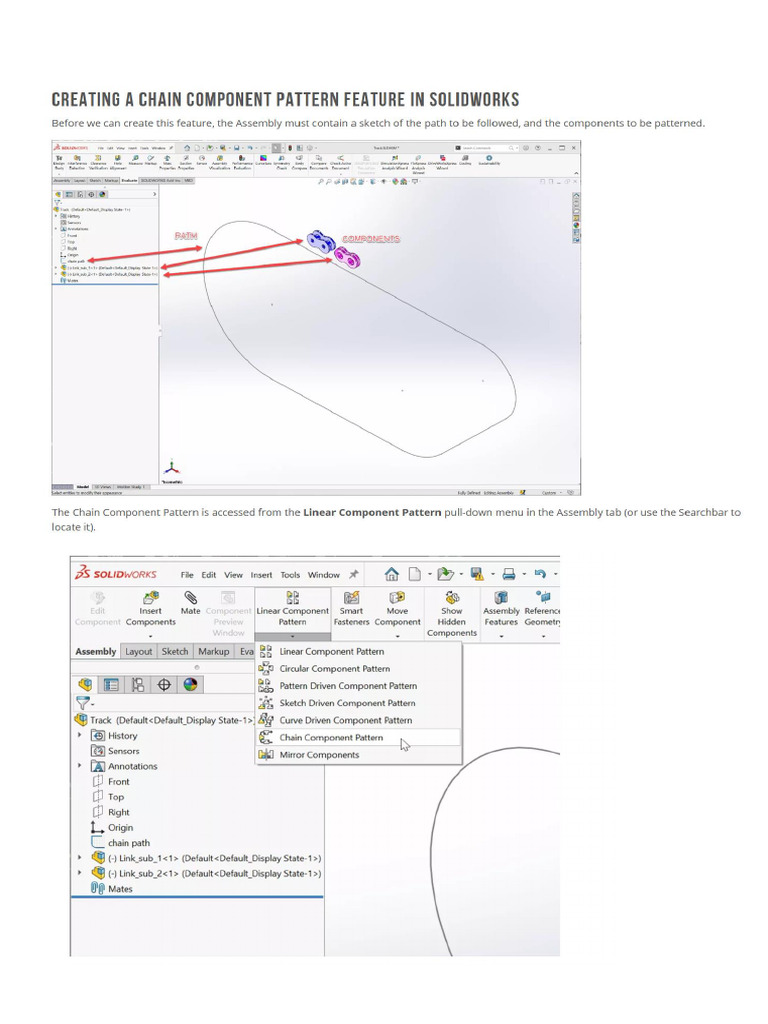
Task: Click the Undo arrow icon
Action: [540, 574]
